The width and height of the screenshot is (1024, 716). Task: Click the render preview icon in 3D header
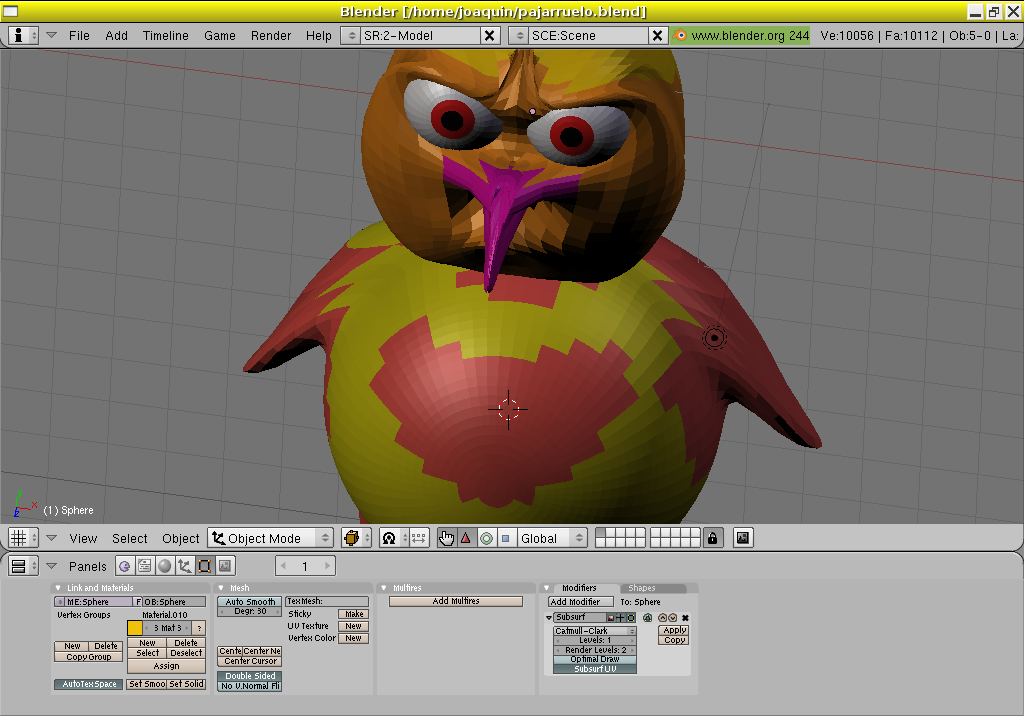point(743,538)
